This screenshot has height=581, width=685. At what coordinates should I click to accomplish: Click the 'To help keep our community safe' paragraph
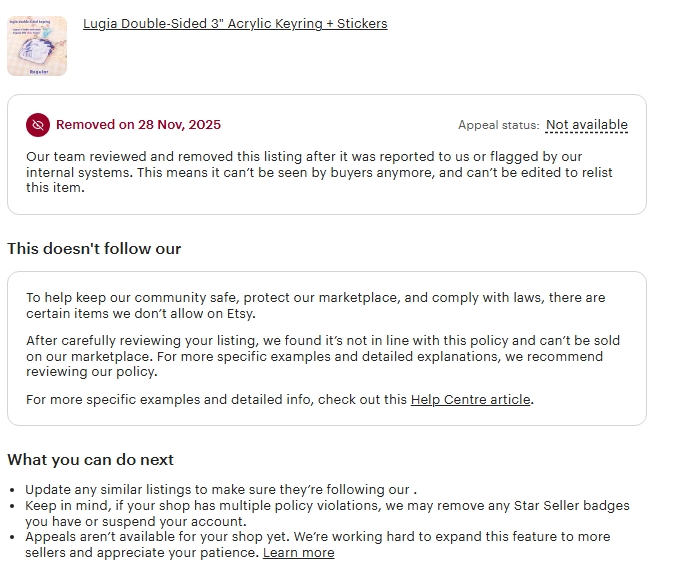[x=315, y=305]
